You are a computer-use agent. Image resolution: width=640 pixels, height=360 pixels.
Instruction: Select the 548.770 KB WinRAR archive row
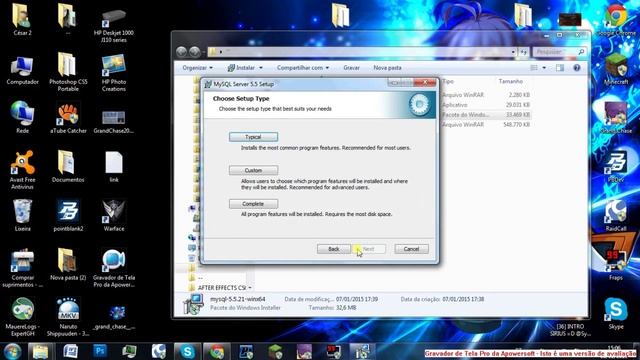click(x=486, y=124)
